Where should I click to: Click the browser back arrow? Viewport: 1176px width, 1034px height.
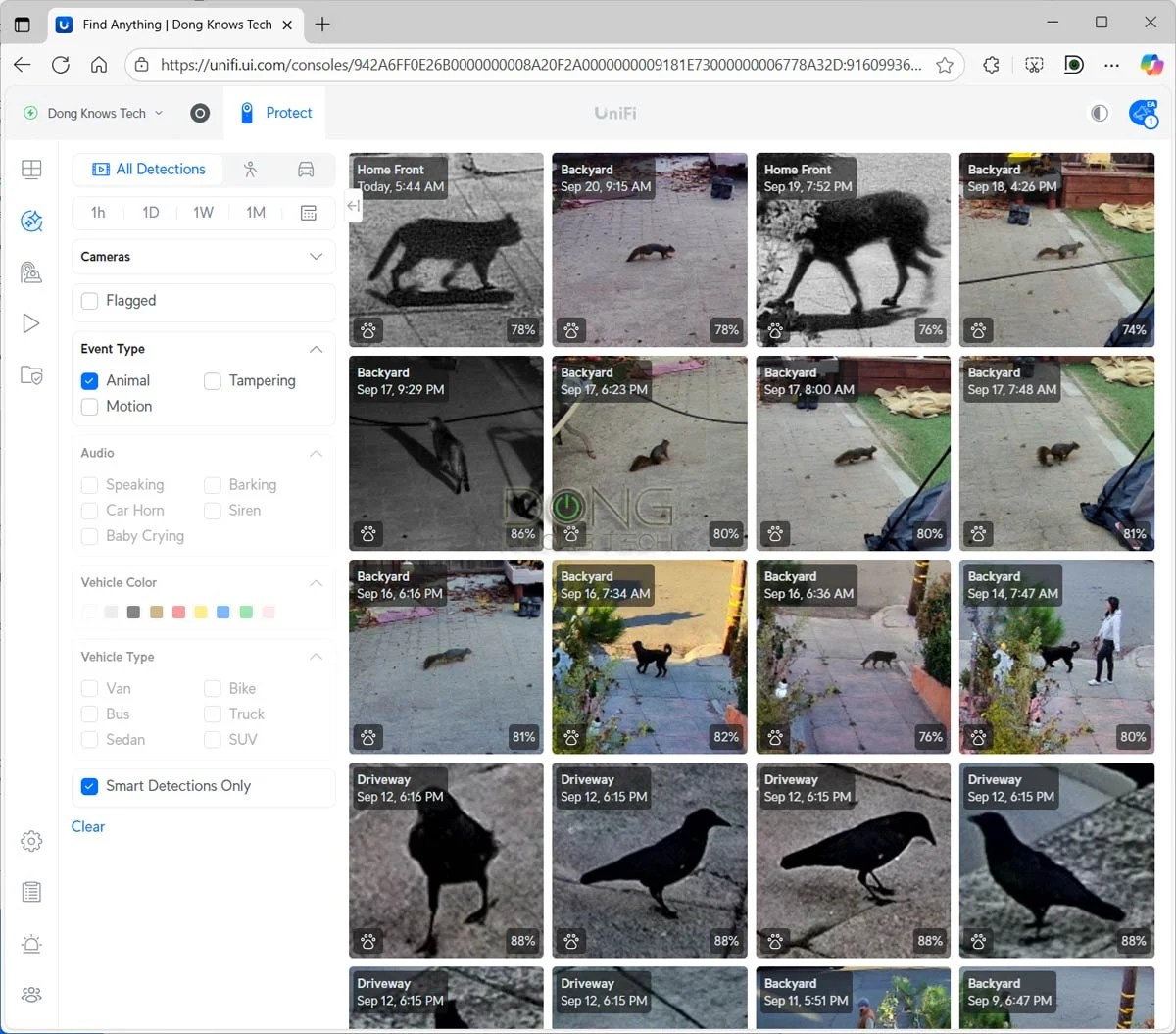23,65
